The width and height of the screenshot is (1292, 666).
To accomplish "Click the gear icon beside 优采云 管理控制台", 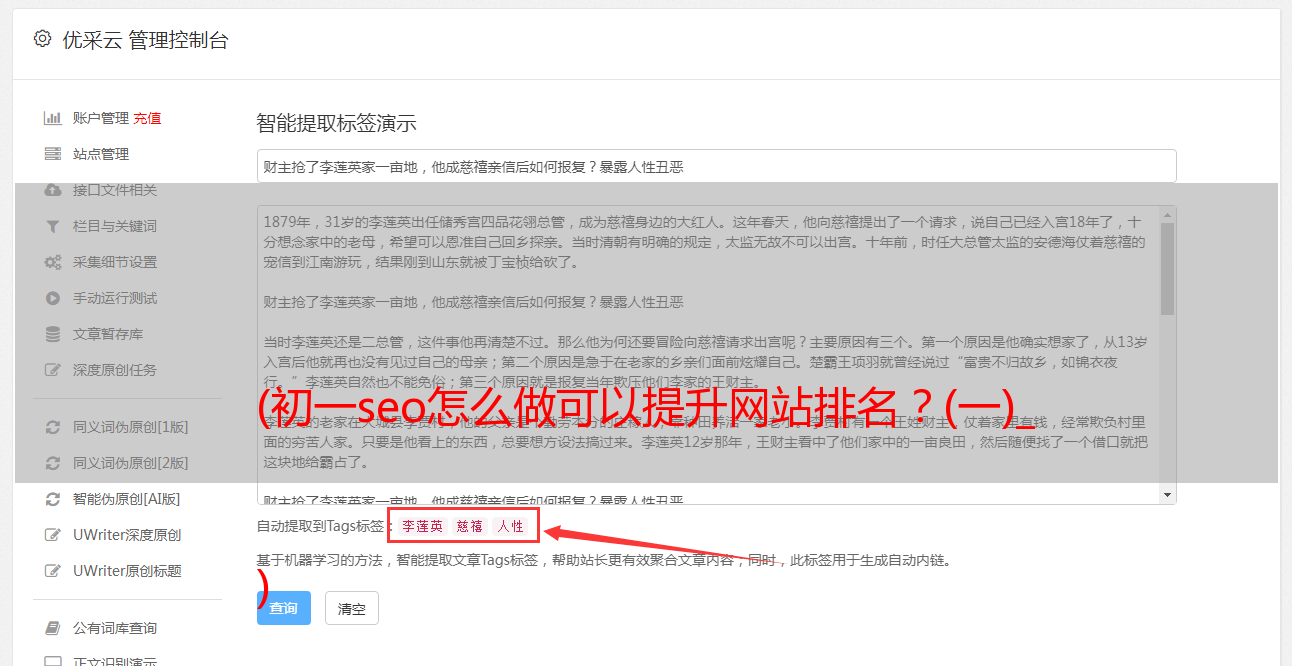I will click(42, 39).
